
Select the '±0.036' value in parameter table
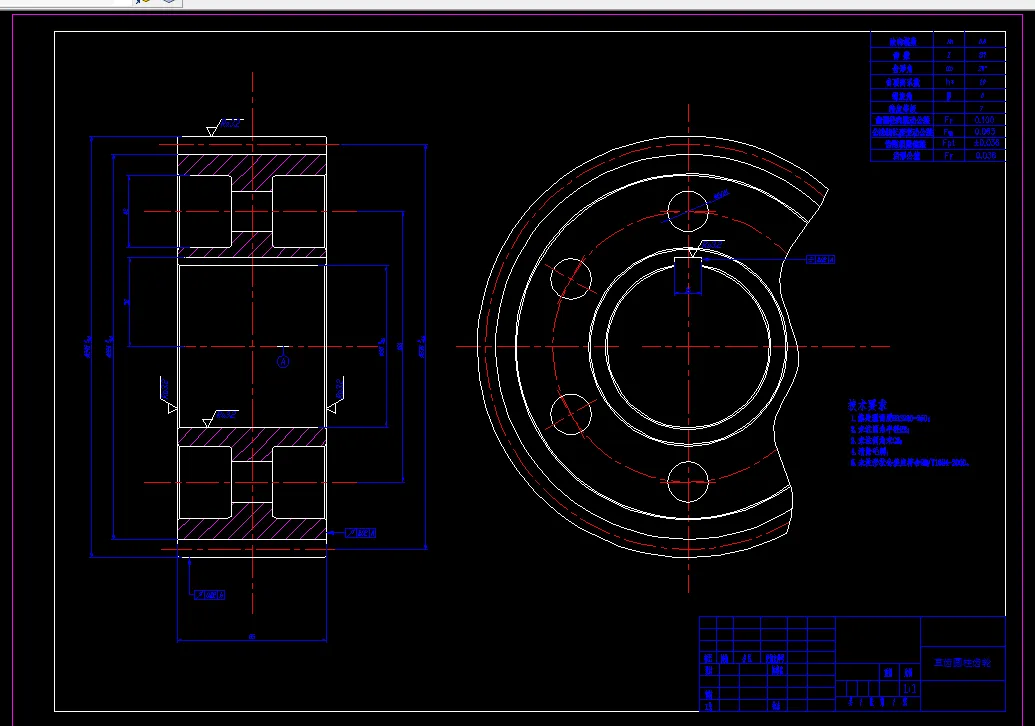tap(985, 143)
